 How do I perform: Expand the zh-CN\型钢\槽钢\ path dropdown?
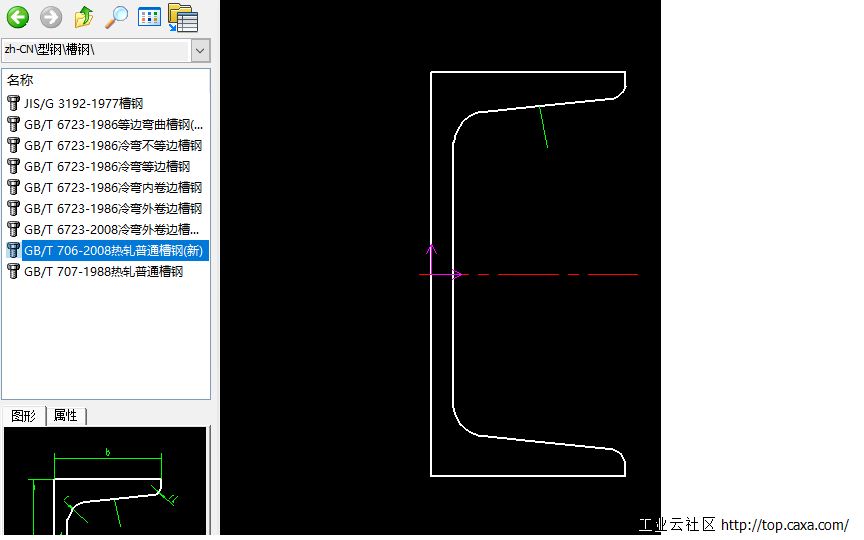click(x=200, y=50)
